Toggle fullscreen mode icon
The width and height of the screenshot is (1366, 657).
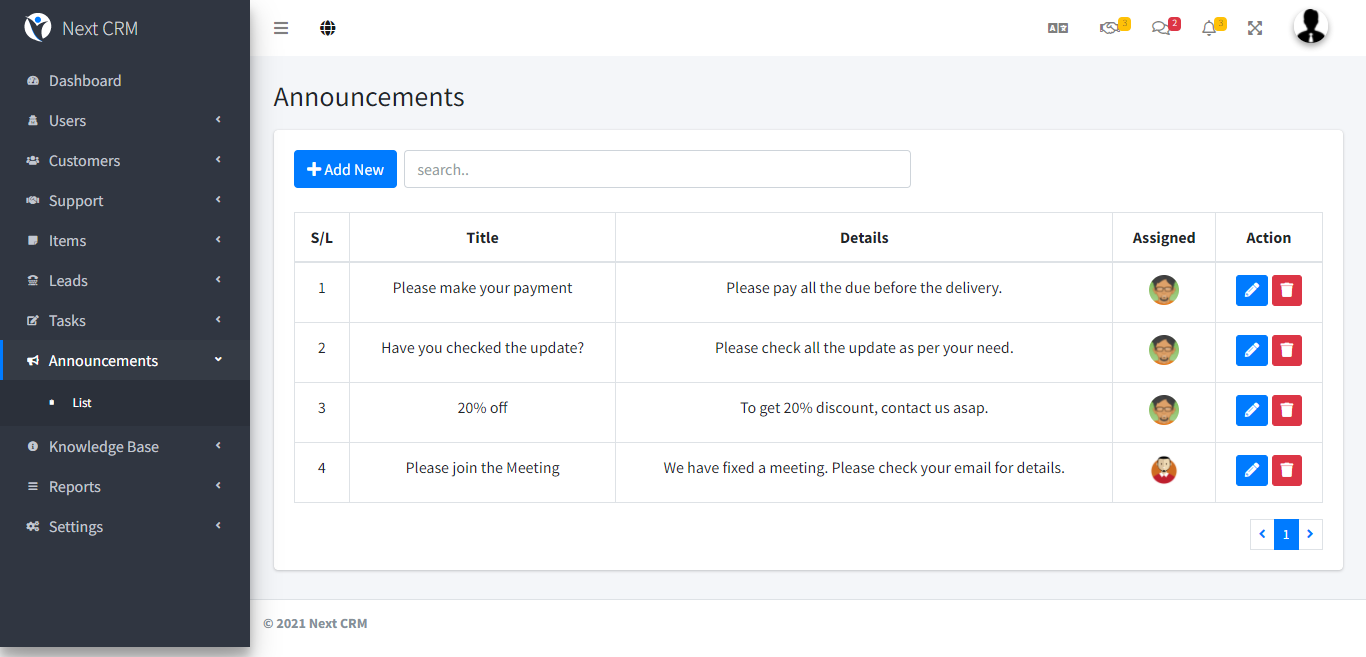coord(1255,28)
